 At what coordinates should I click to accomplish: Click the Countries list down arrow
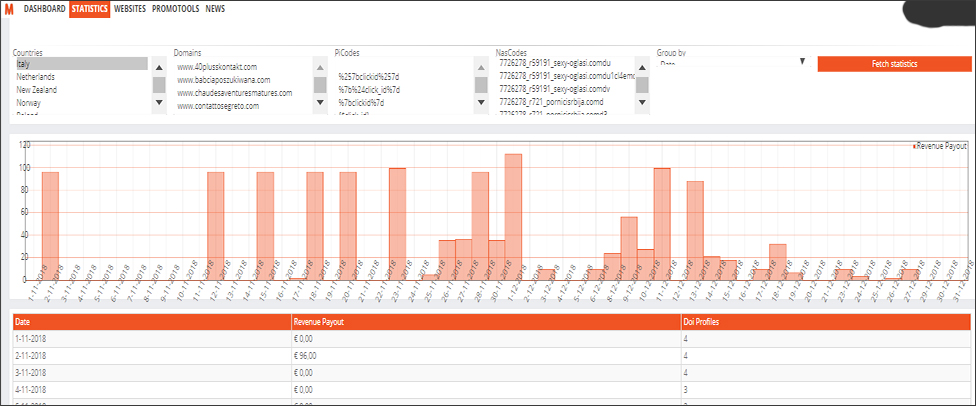(159, 102)
